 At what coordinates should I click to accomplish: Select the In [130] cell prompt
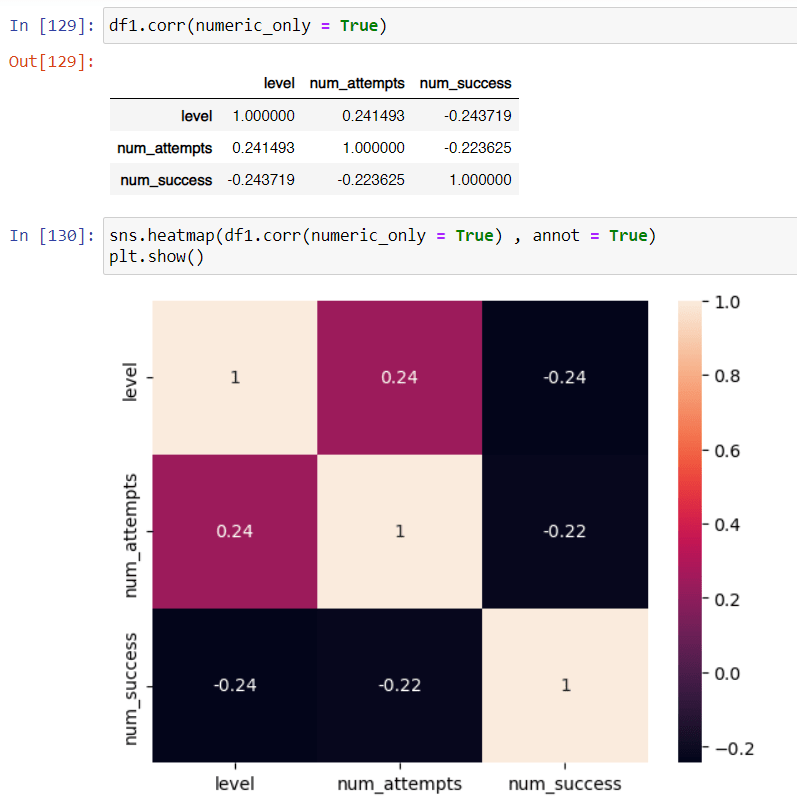(x=50, y=236)
